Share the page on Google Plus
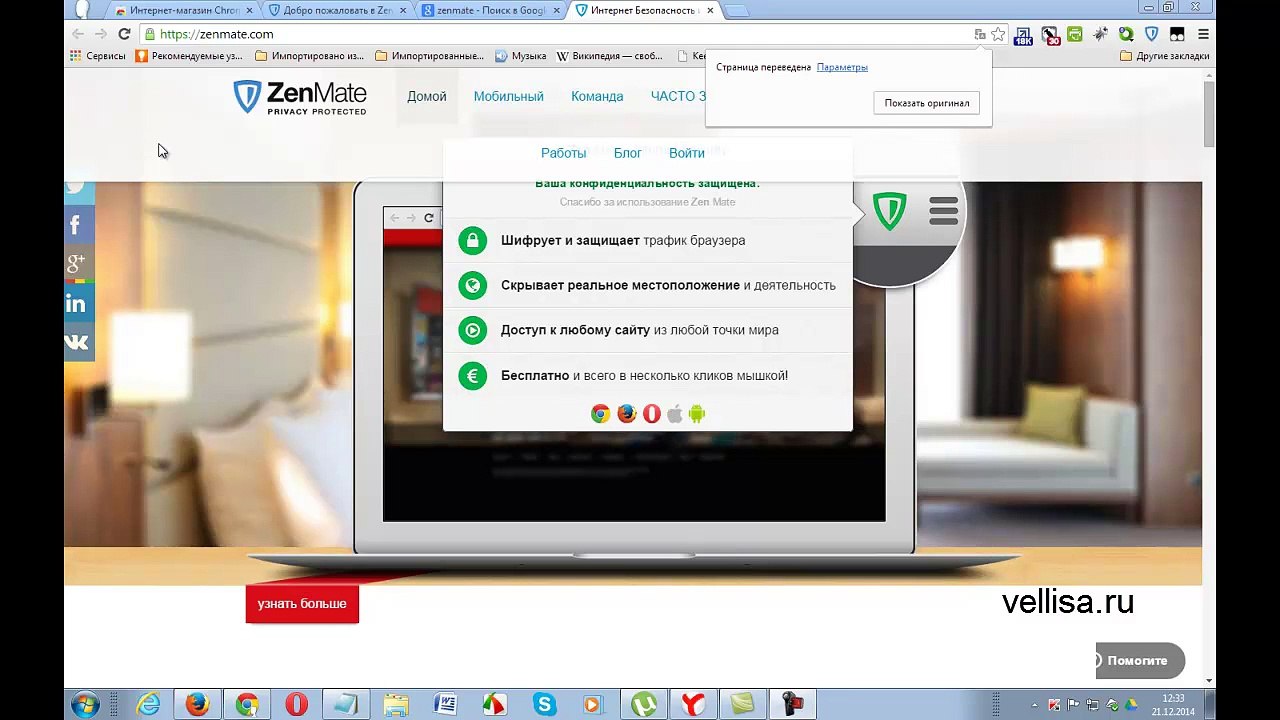Viewport: 1280px width, 720px height. [77, 264]
